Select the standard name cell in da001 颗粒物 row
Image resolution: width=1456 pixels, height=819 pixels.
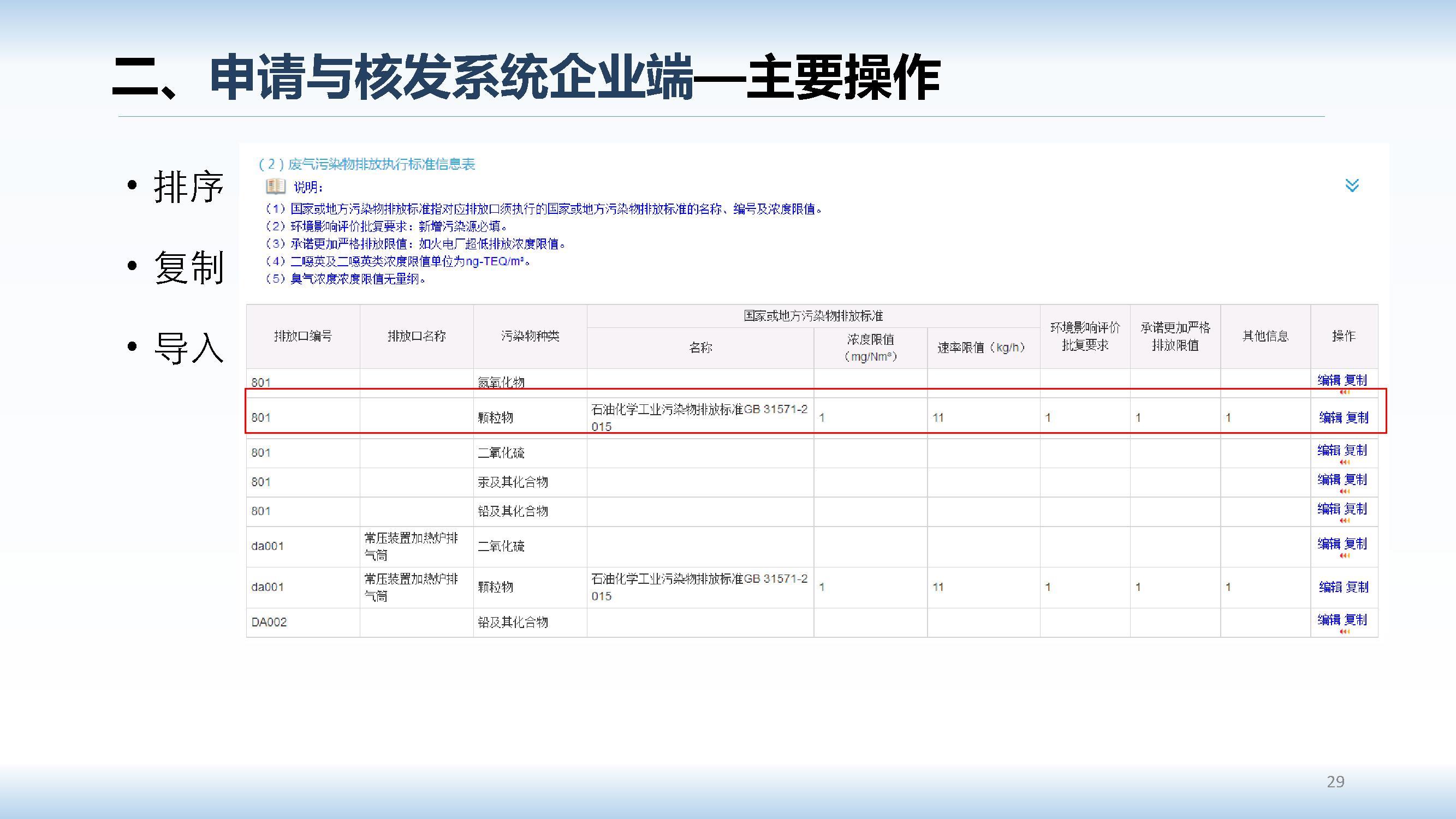click(x=699, y=587)
